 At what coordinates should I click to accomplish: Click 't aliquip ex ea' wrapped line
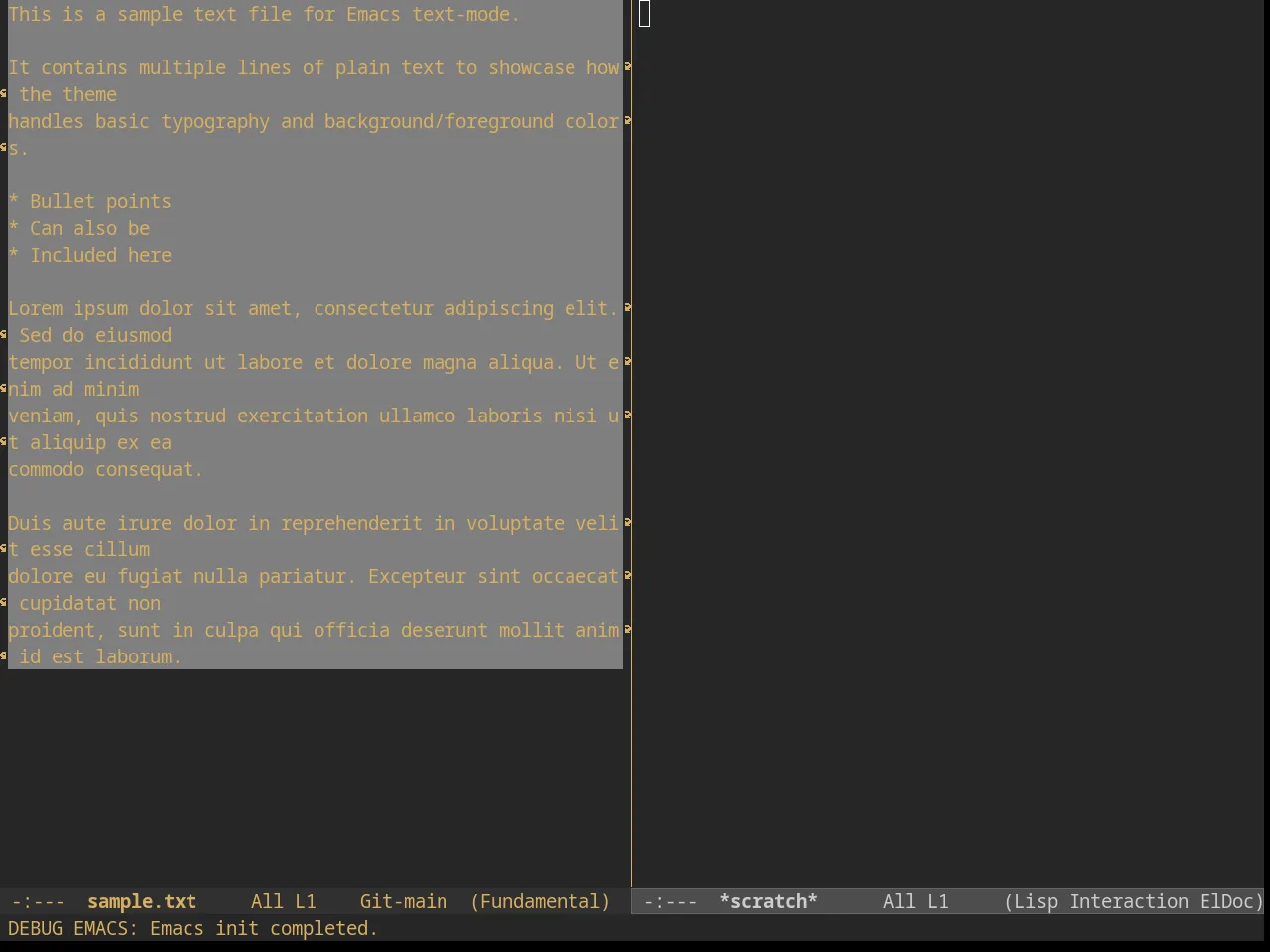[89, 442]
